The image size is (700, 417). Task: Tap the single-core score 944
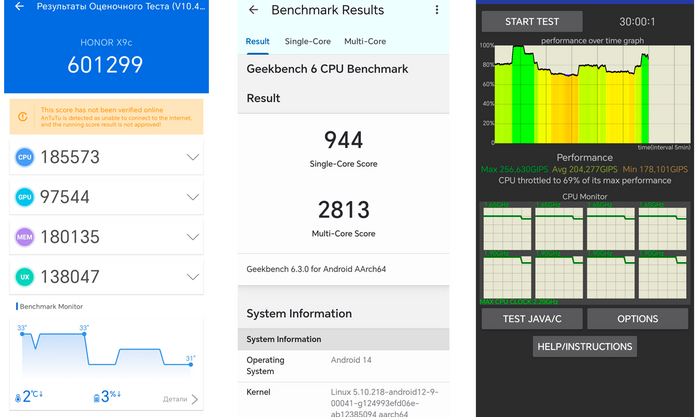pos(343,140)
